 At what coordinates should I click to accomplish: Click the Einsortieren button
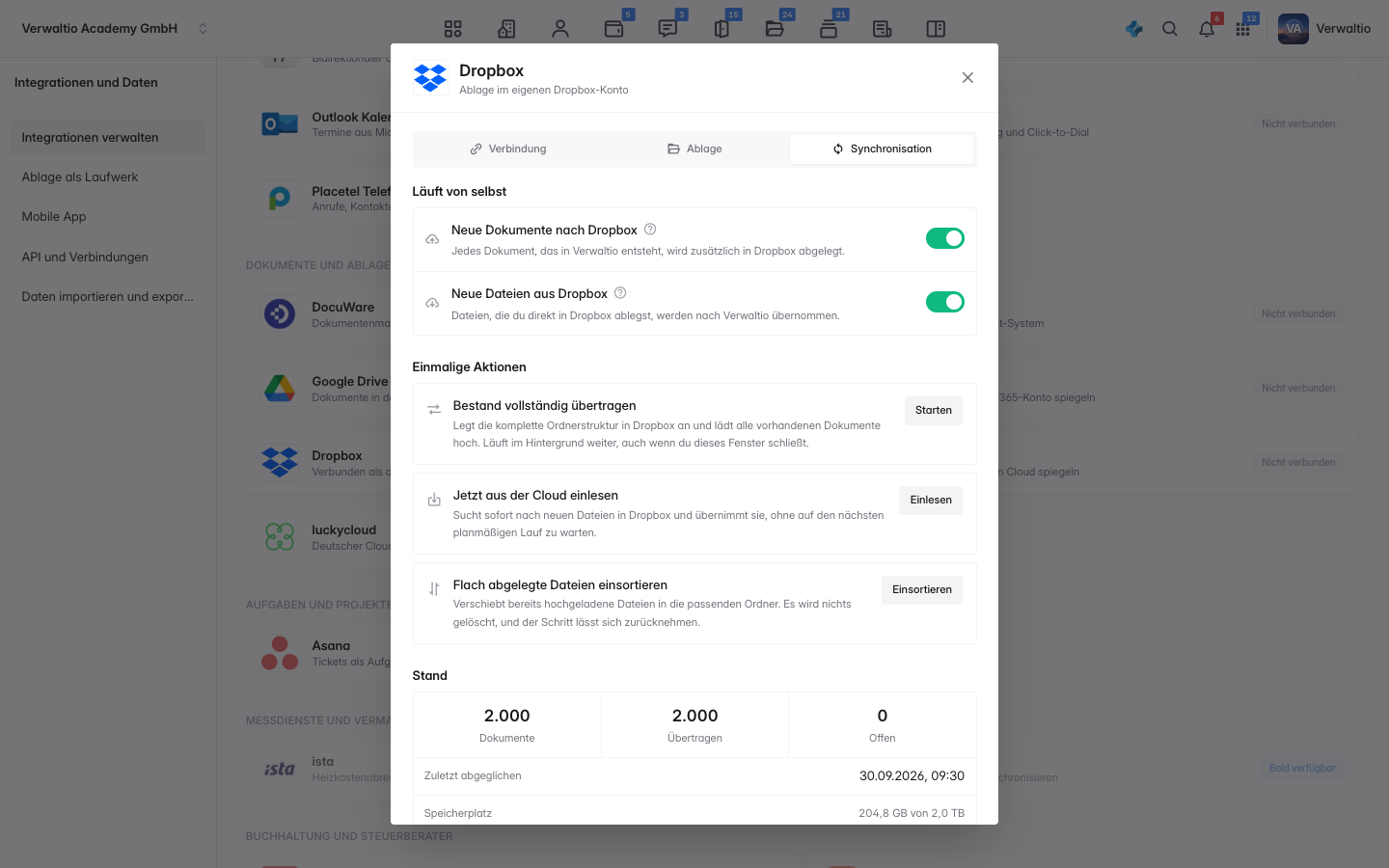click(922, 590)
